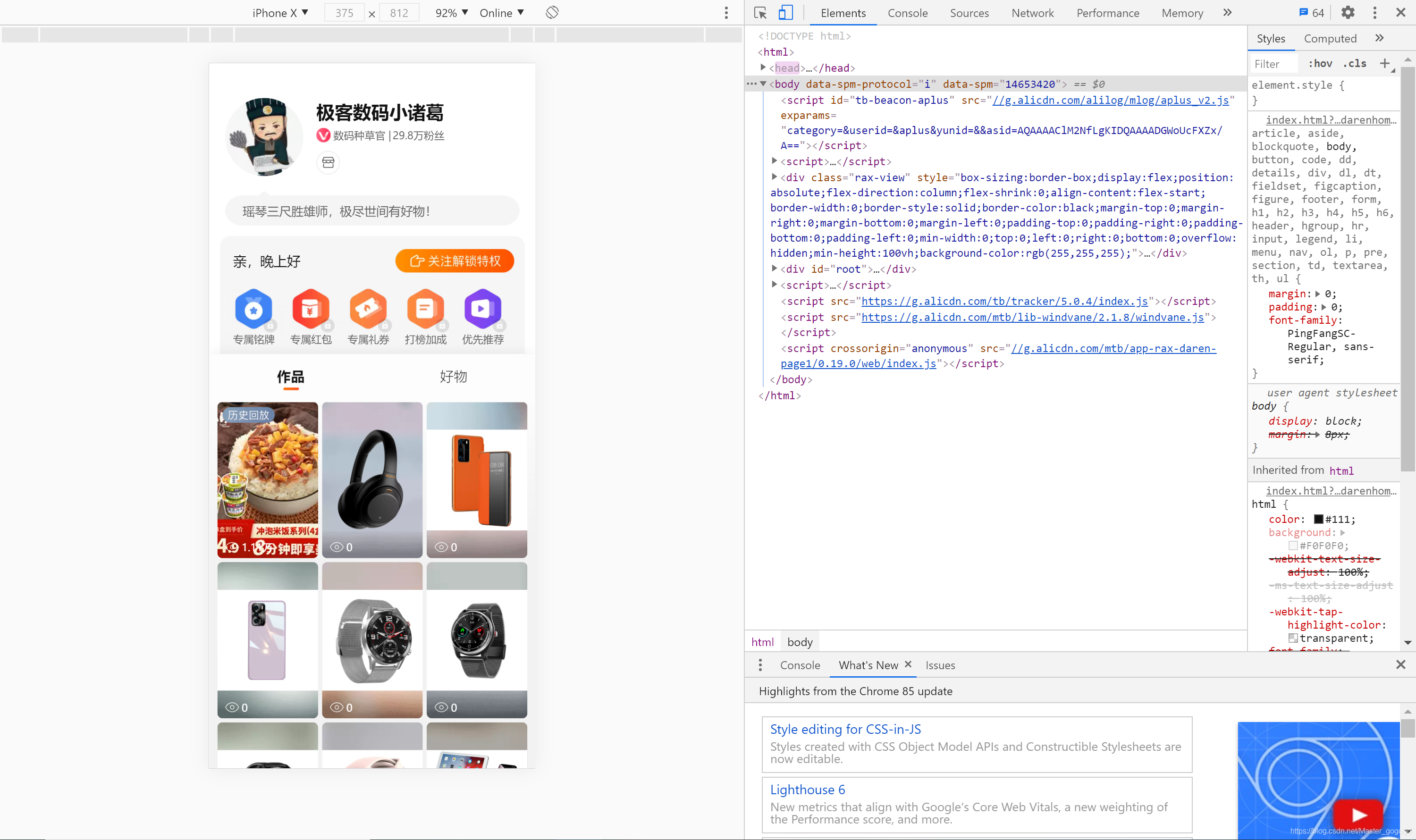
Task: Open the Console drawer tab
Action: pos(800,665)
